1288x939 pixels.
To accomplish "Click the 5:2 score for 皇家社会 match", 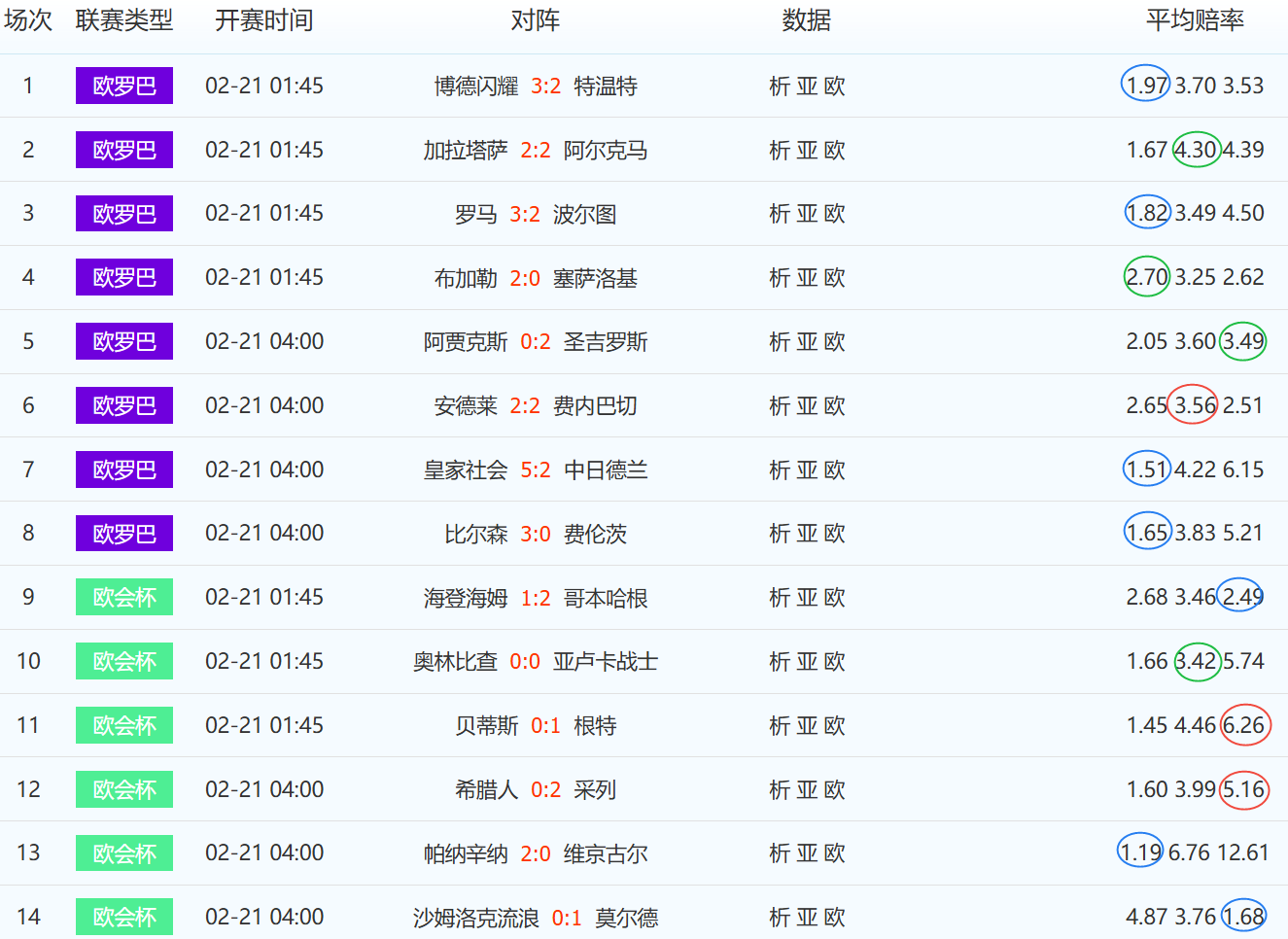I will [x=536, y=470].
